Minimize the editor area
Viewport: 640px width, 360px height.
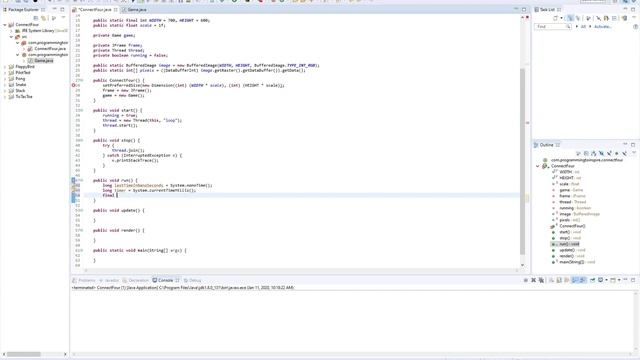[516, 9]
